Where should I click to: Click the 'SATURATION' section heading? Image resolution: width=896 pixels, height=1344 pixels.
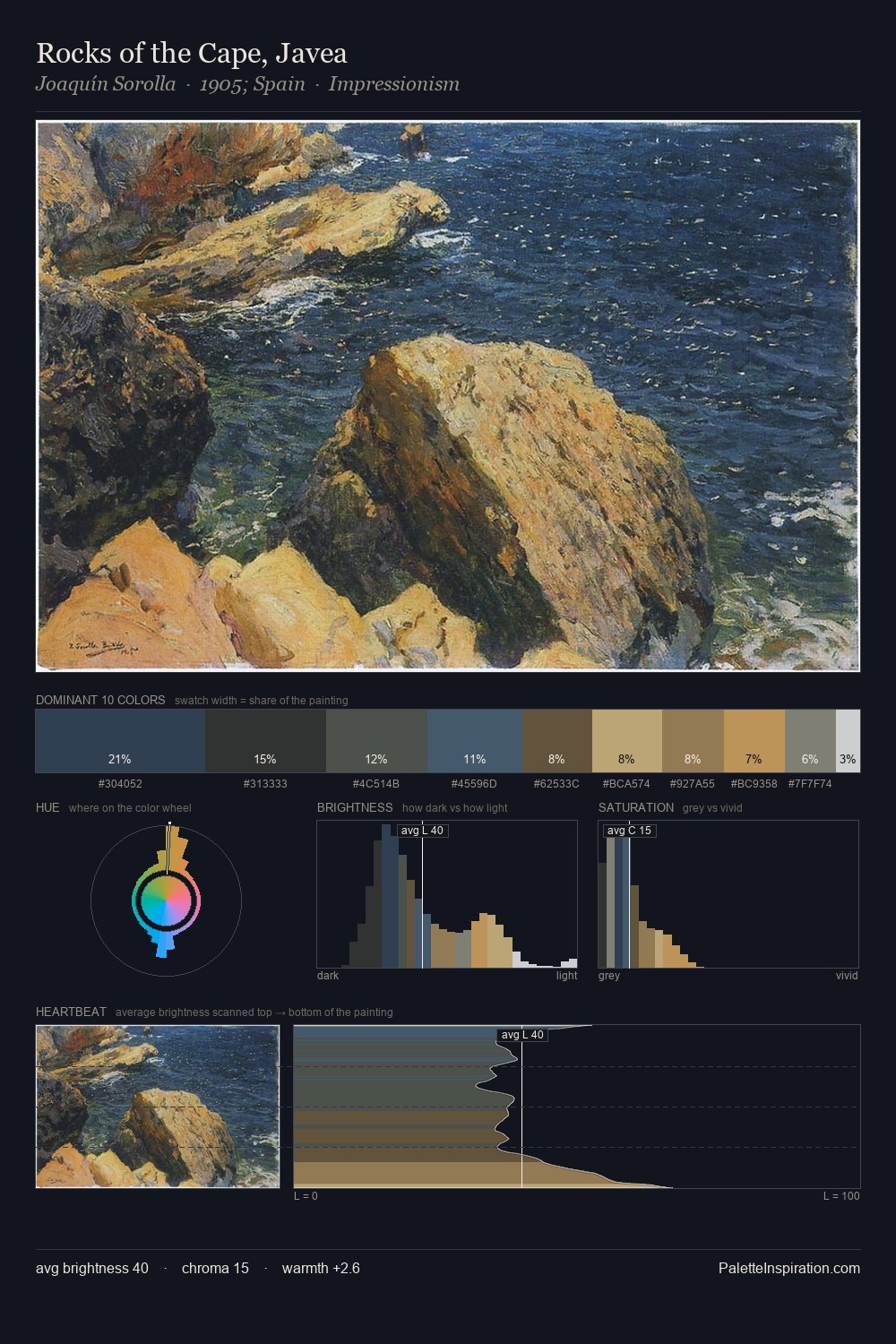click(636, 807)
